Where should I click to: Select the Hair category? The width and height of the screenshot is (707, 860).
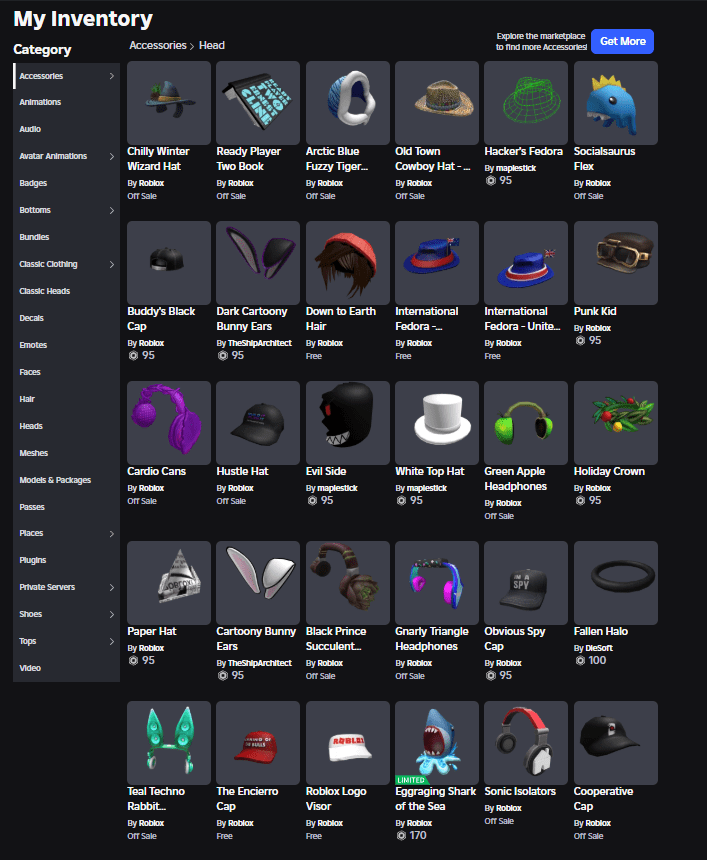point(66,399)
